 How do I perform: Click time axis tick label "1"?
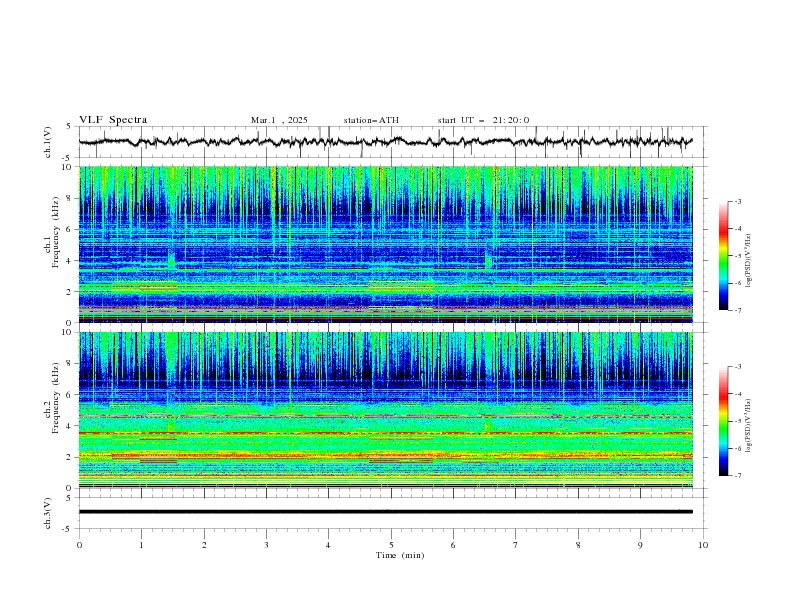[141, 545]
